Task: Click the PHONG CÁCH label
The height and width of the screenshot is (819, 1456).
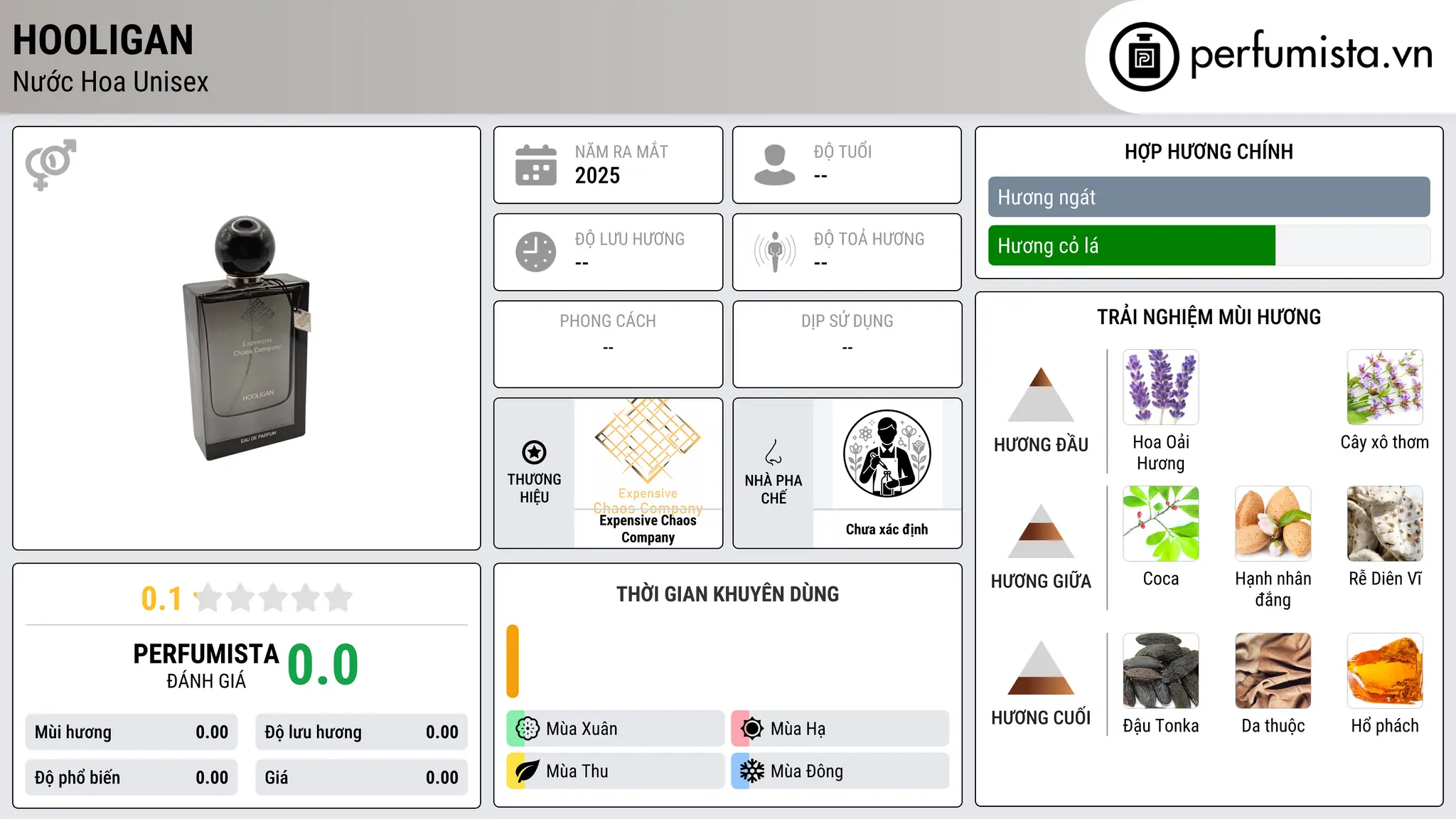Action: [608, 321]
